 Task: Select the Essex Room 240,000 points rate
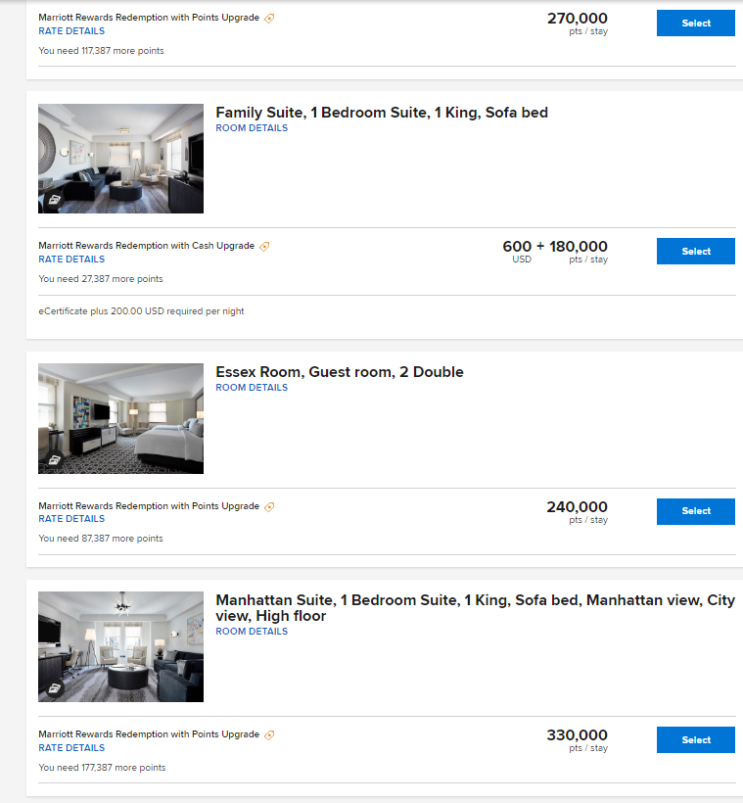pos(695,511)
